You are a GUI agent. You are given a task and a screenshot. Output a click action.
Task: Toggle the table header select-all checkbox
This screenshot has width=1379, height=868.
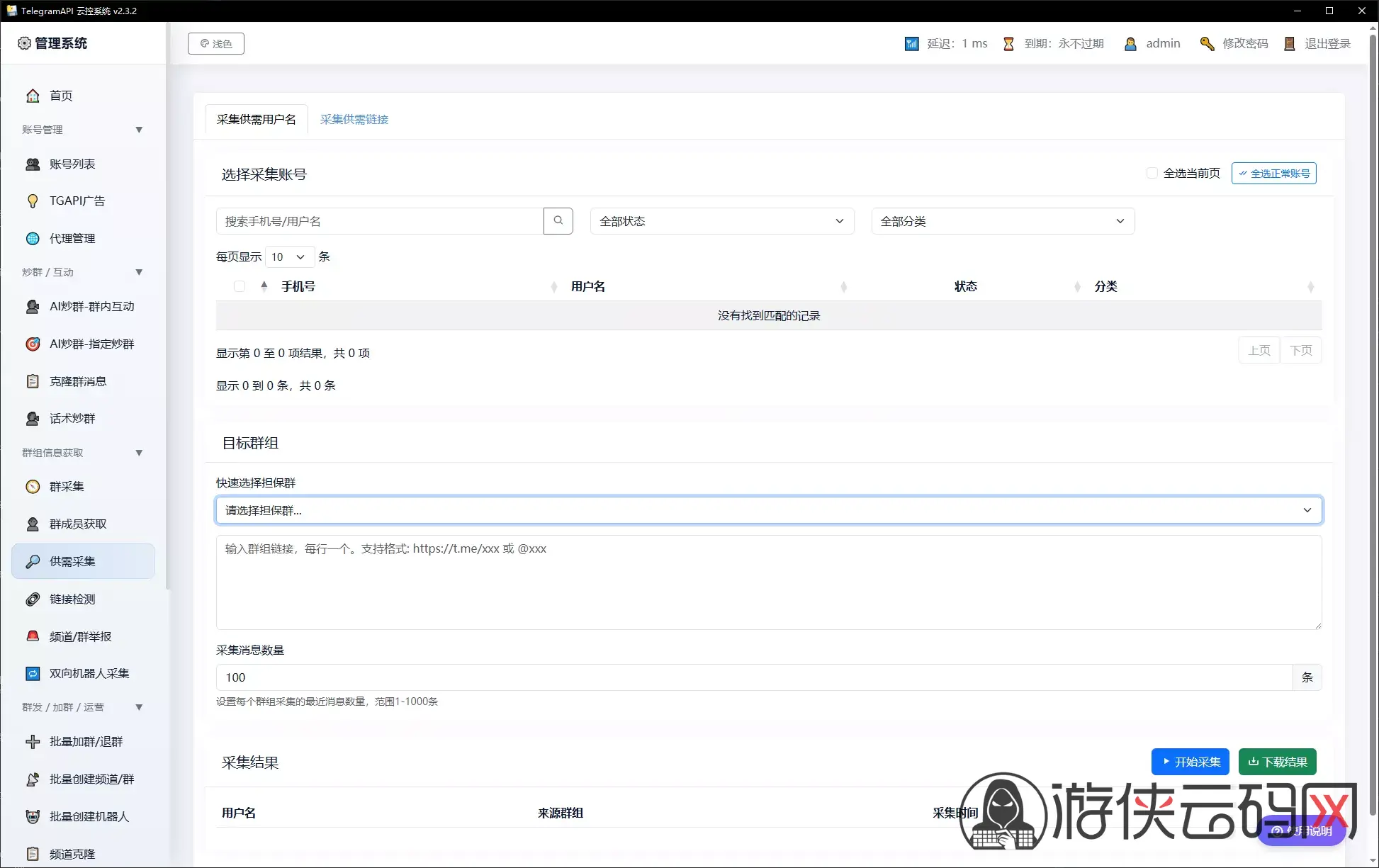[x=240, y=286]
